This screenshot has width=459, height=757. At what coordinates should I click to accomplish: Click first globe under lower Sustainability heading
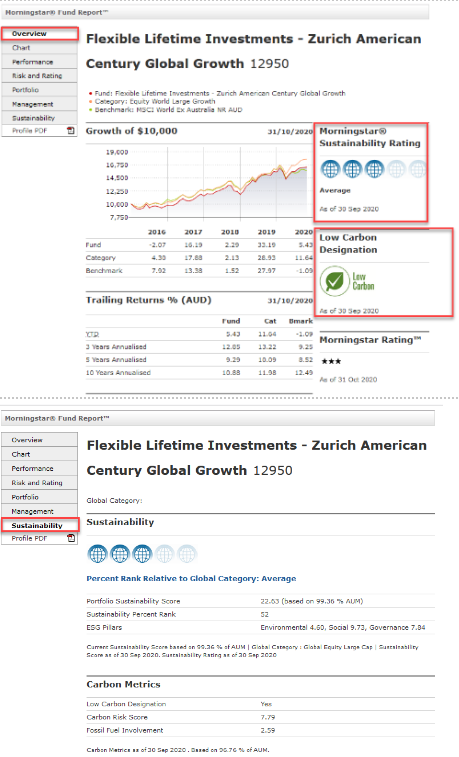(x=97, y=554)
